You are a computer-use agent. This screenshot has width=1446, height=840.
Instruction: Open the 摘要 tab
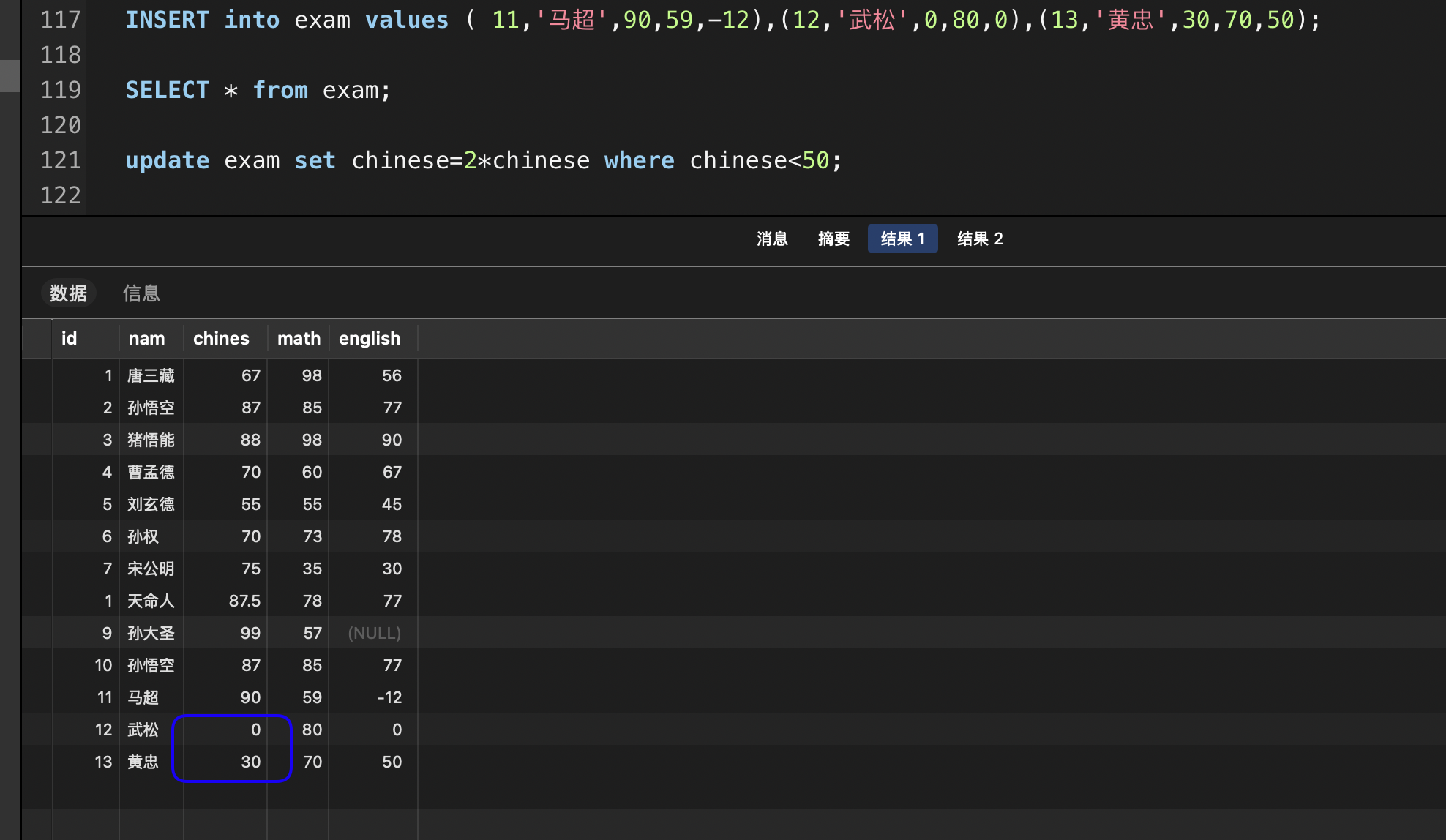[833, 239]
